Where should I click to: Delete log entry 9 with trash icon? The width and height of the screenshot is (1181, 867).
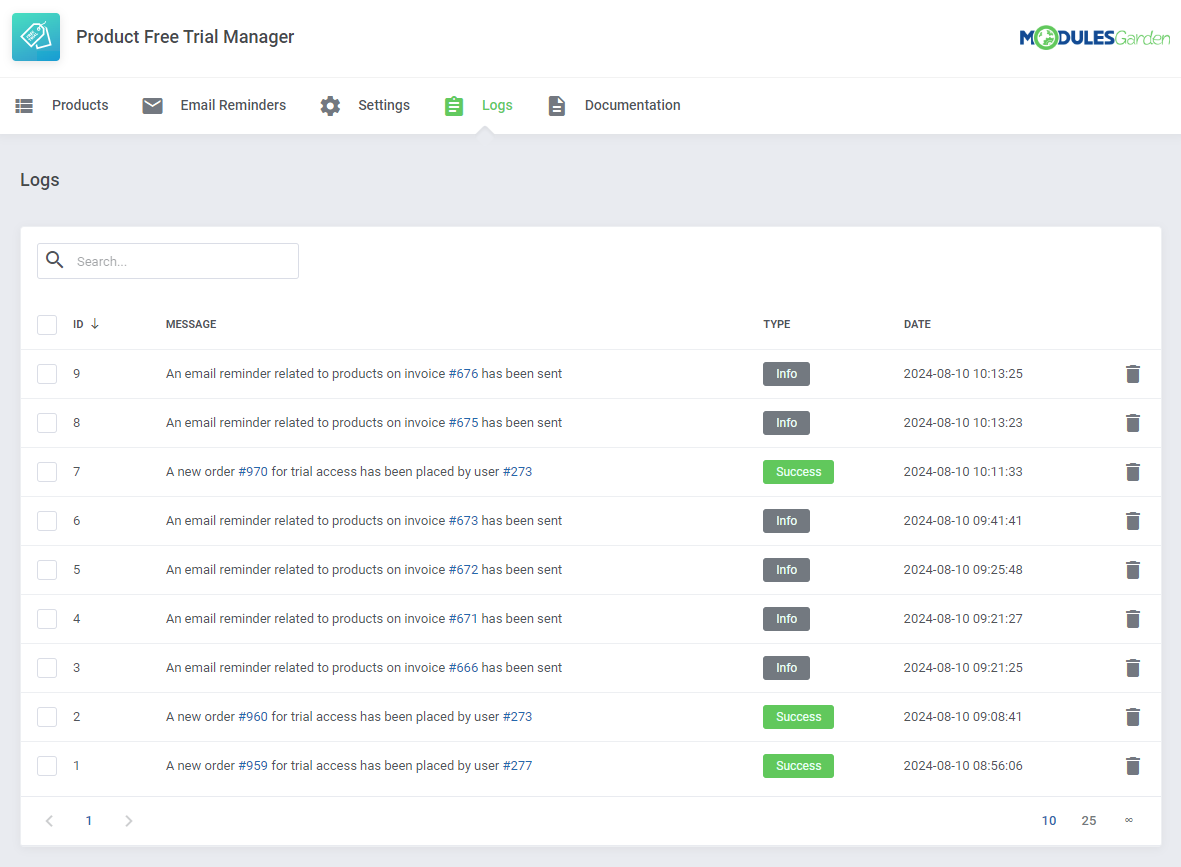click(x=1132, y=373)
